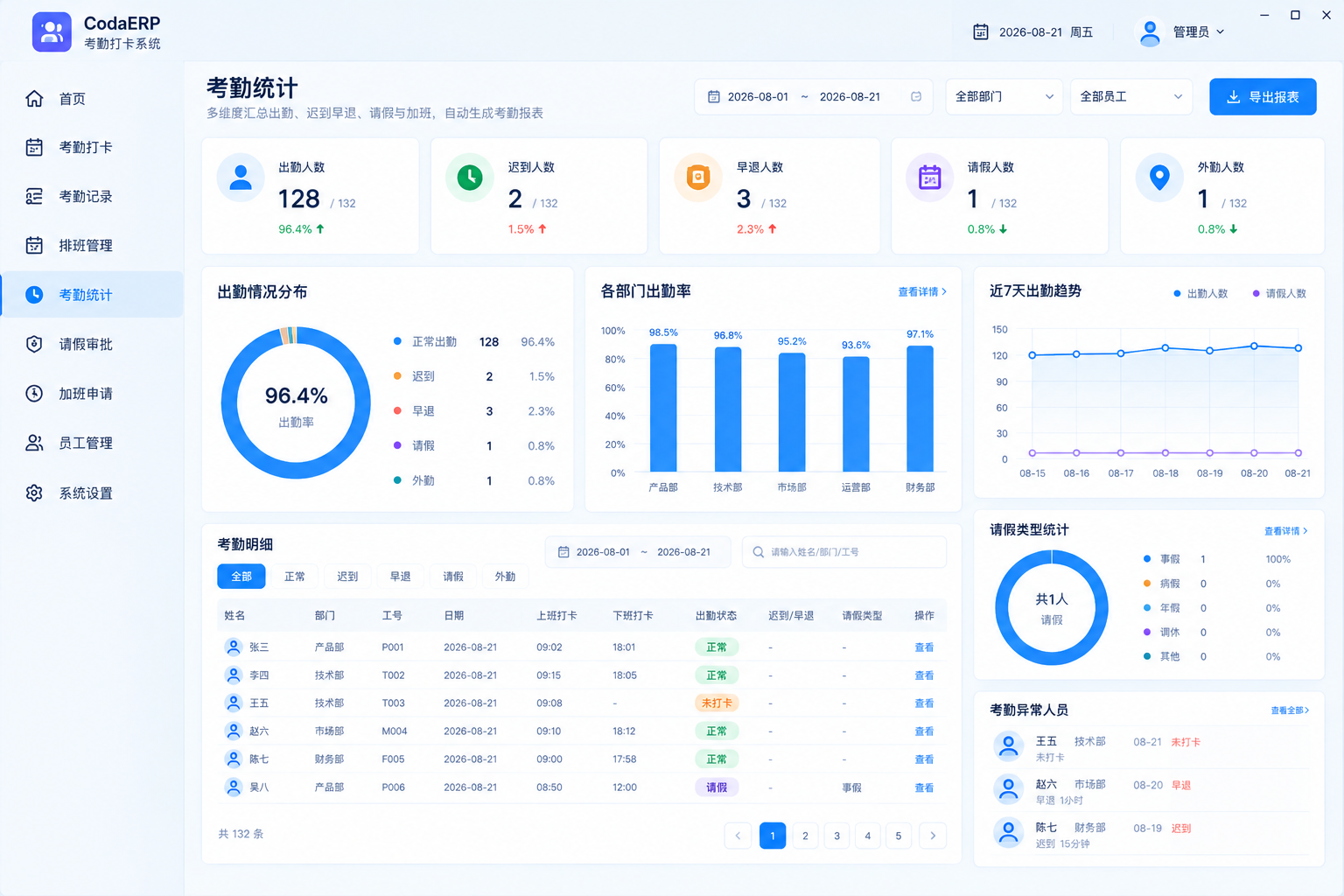Go to previous page with left chevron
The width and height of the screenshot is (1344, 896).
[x=738, y=836]
